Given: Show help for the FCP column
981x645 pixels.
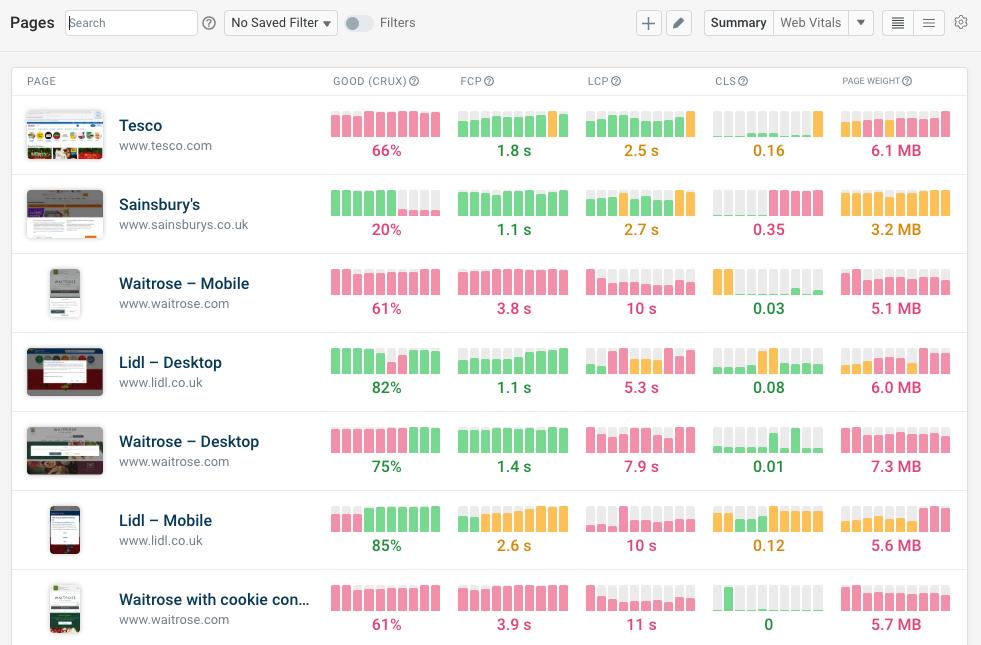Looking at the screenshot, I should pos(489,81).
